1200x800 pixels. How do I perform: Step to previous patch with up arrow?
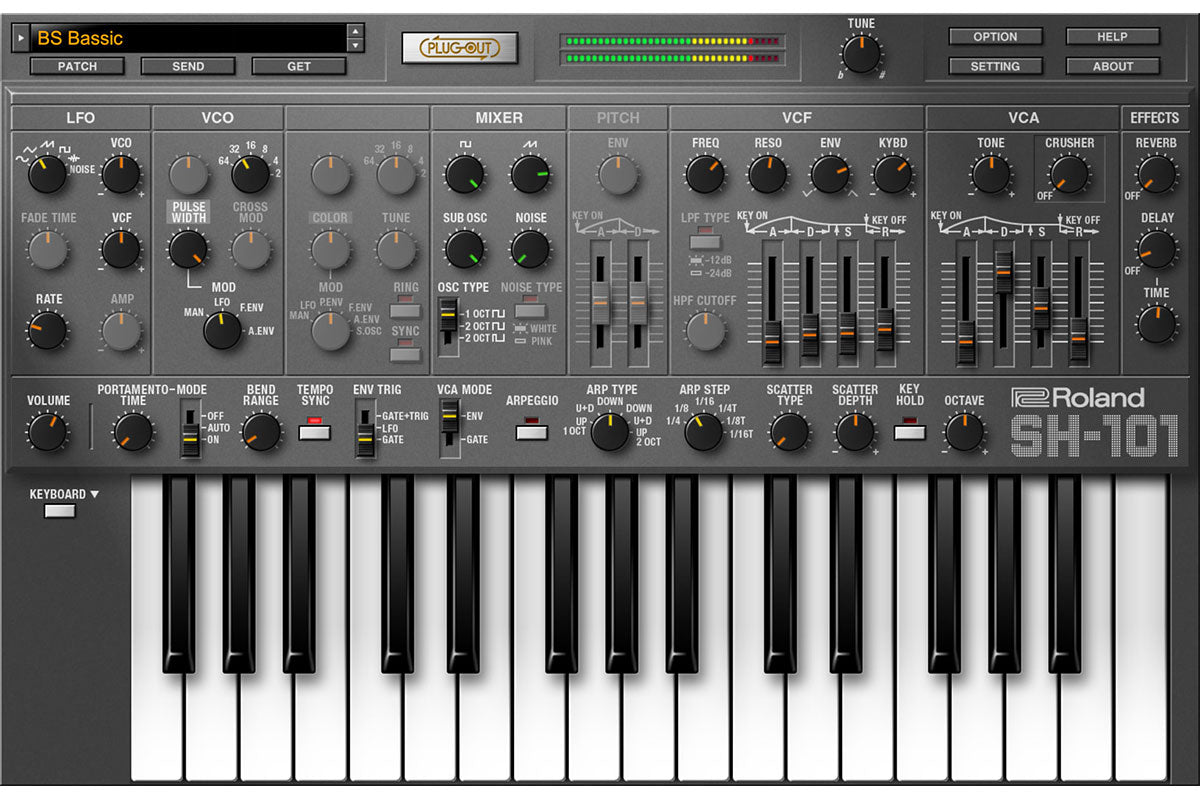(355, 32)
